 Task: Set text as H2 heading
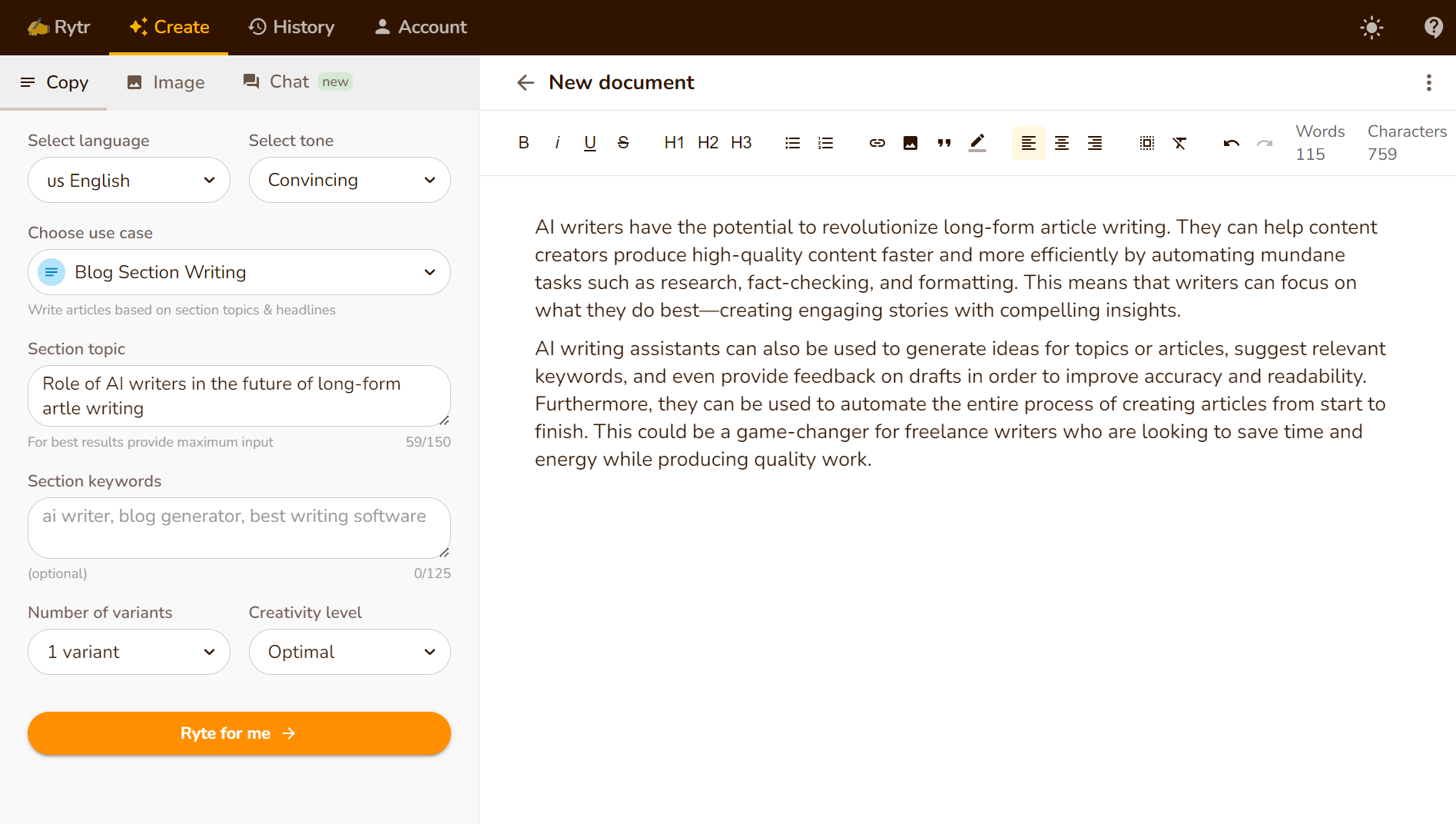pyautogui.click(x=708, y=143)
